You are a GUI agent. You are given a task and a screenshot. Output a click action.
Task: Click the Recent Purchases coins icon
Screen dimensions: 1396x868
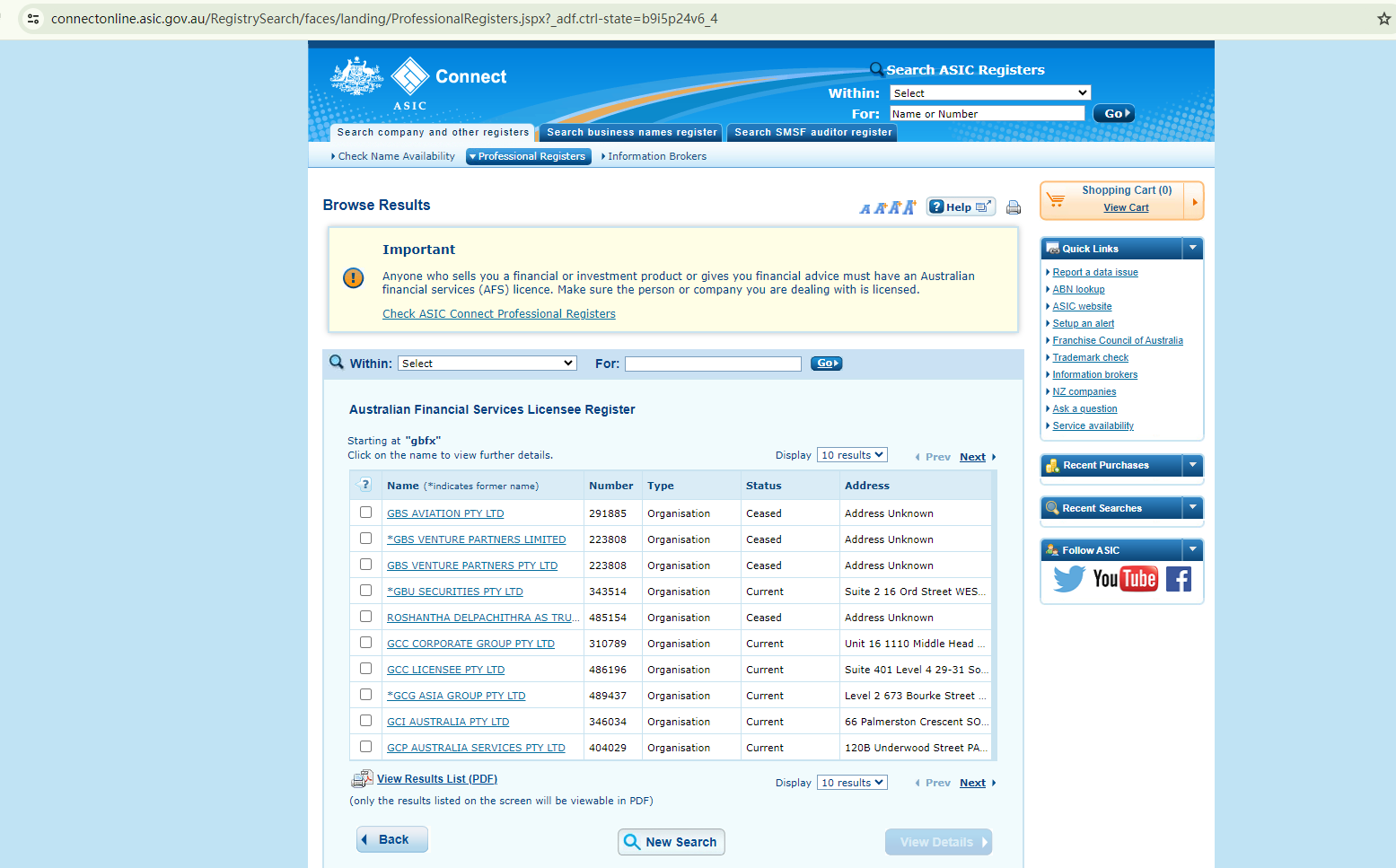pyautogui.click(x=1052, y=465)
